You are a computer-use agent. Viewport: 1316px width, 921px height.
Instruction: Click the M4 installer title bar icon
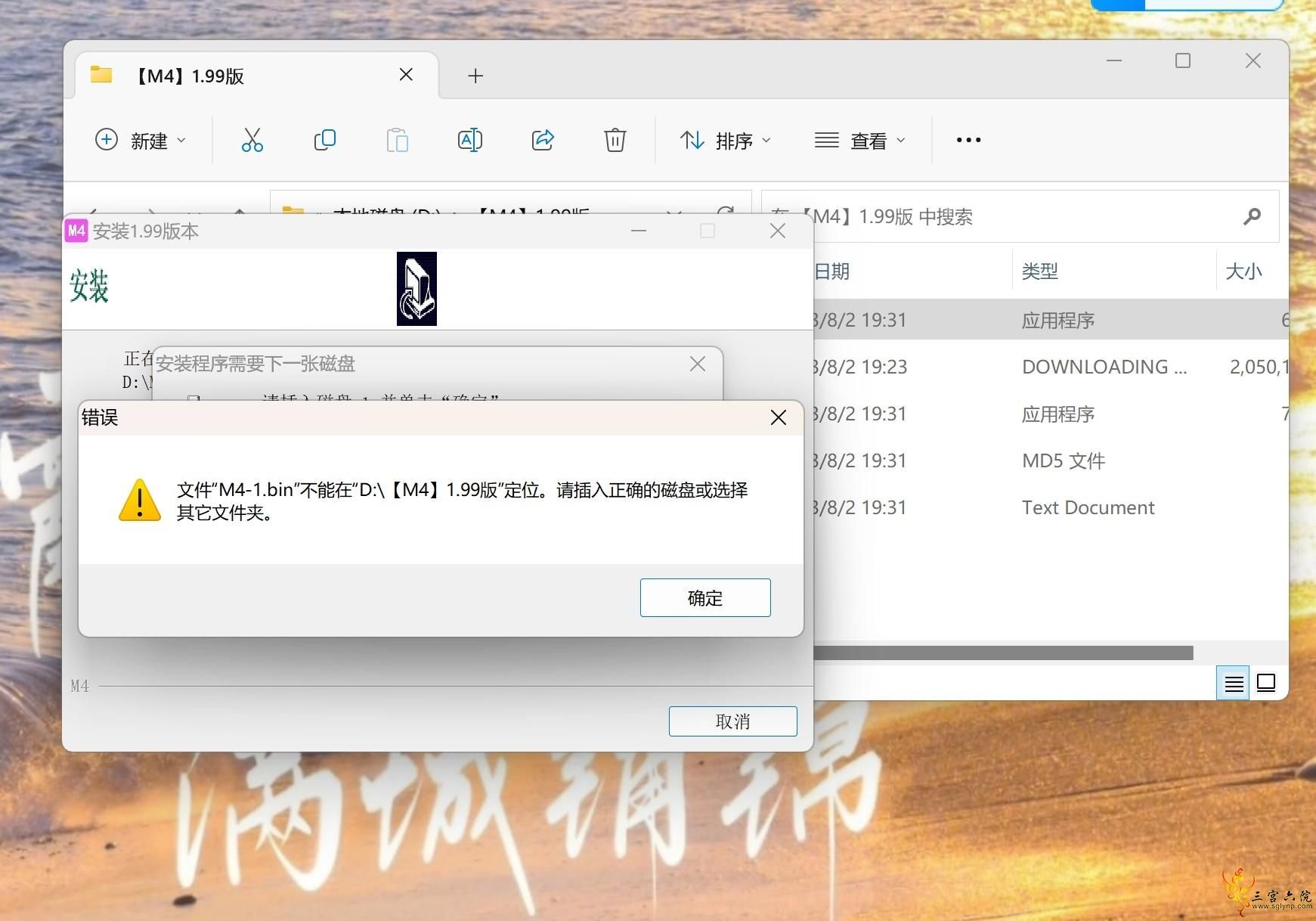click(76, 231)
